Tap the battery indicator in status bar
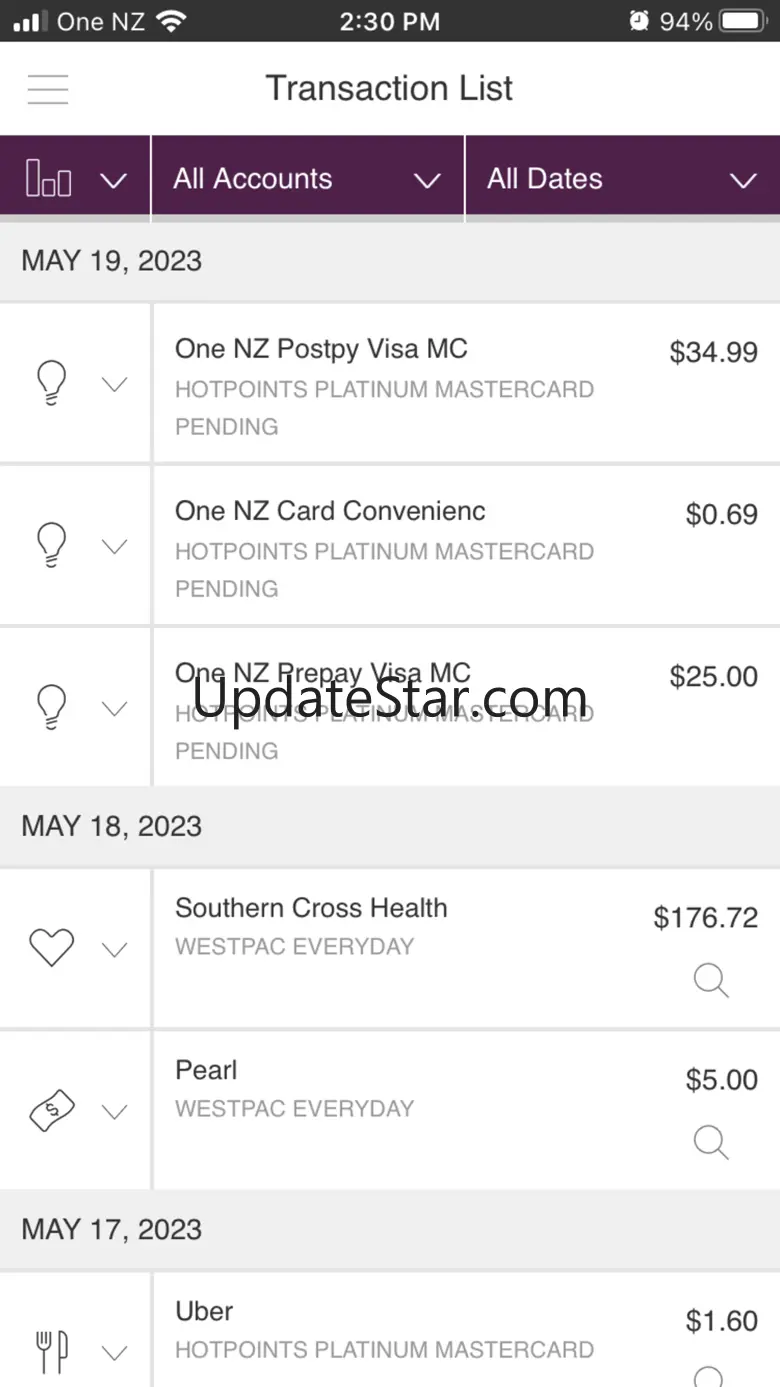 pyautogui.click(x=743, y=21)
